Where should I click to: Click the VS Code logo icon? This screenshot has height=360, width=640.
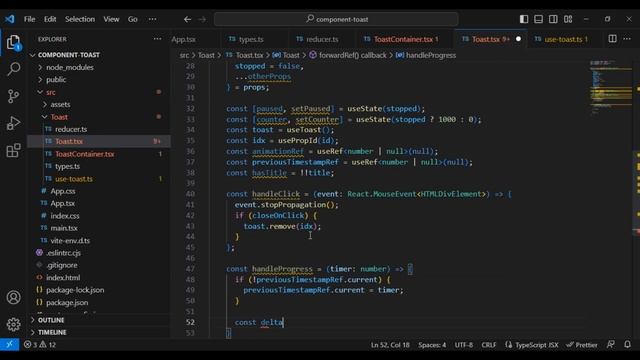(9, 19)
